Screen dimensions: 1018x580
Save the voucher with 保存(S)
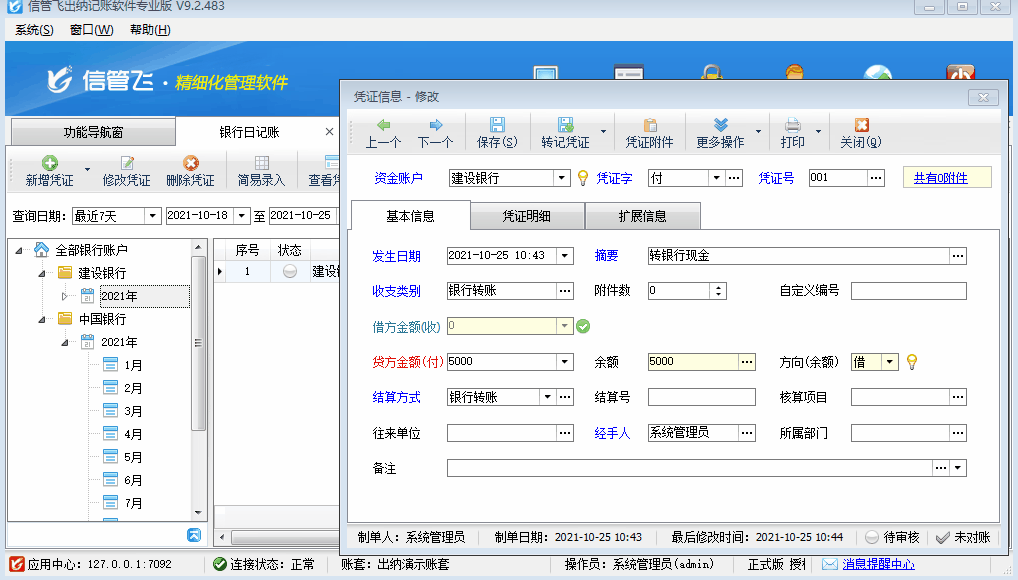click(x=497, y=125)
